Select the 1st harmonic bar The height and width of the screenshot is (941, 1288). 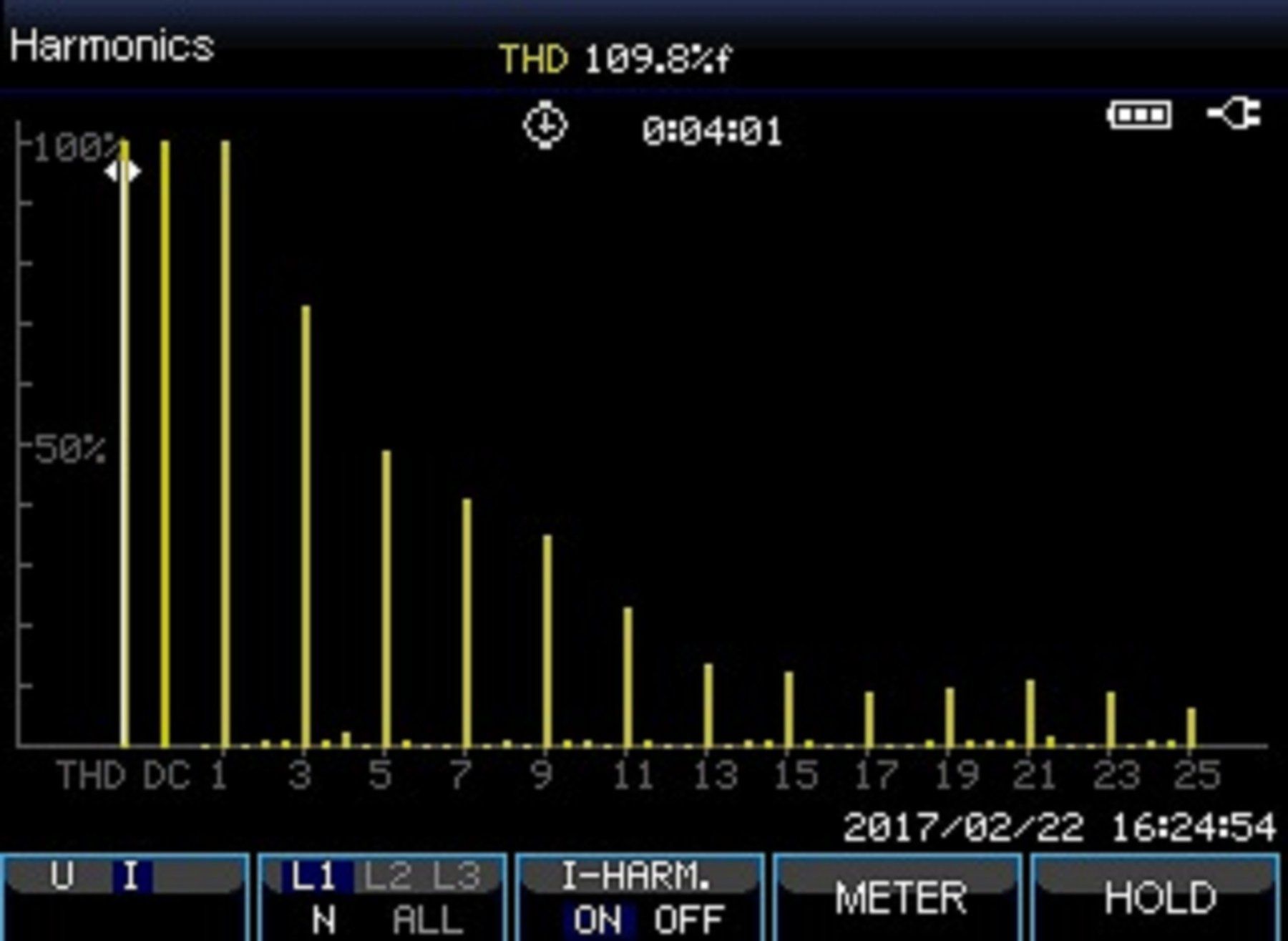pyautogui.click(x=225, y=443)
